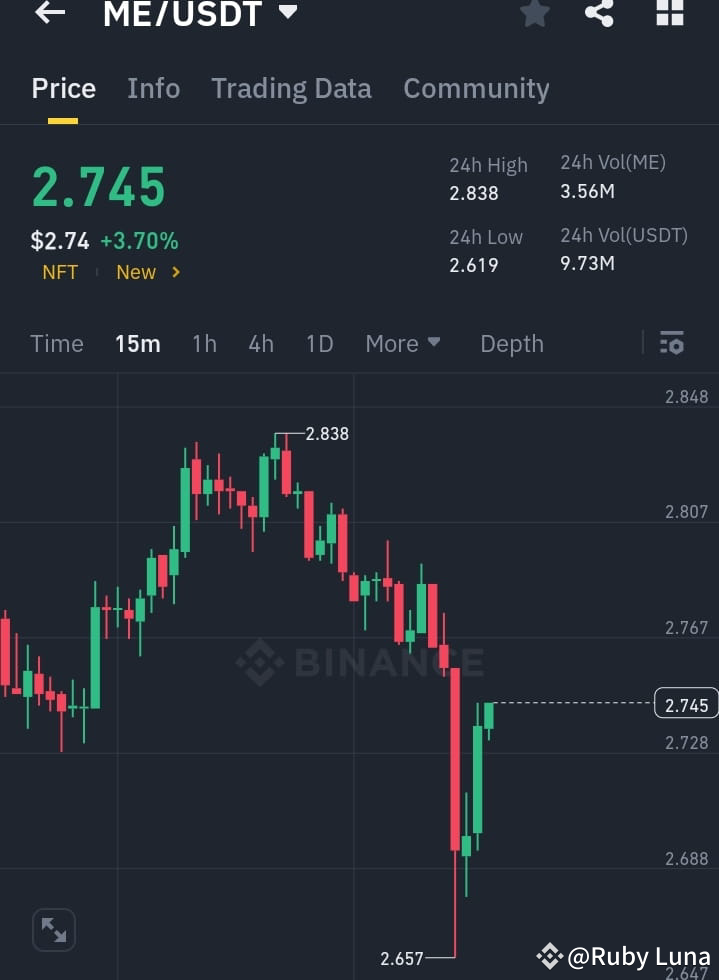Expand the chart to fullscreen
The image size is (719, 980).
click(53, 929)
